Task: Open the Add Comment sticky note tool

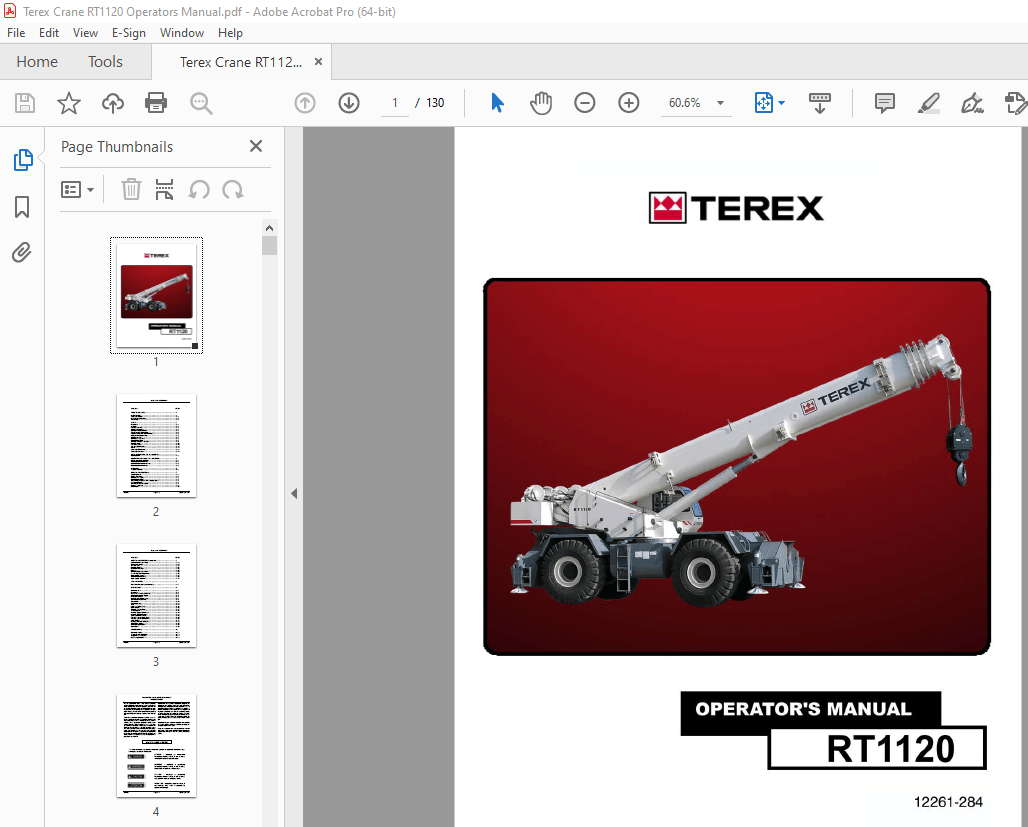Action: coord(884,103)
